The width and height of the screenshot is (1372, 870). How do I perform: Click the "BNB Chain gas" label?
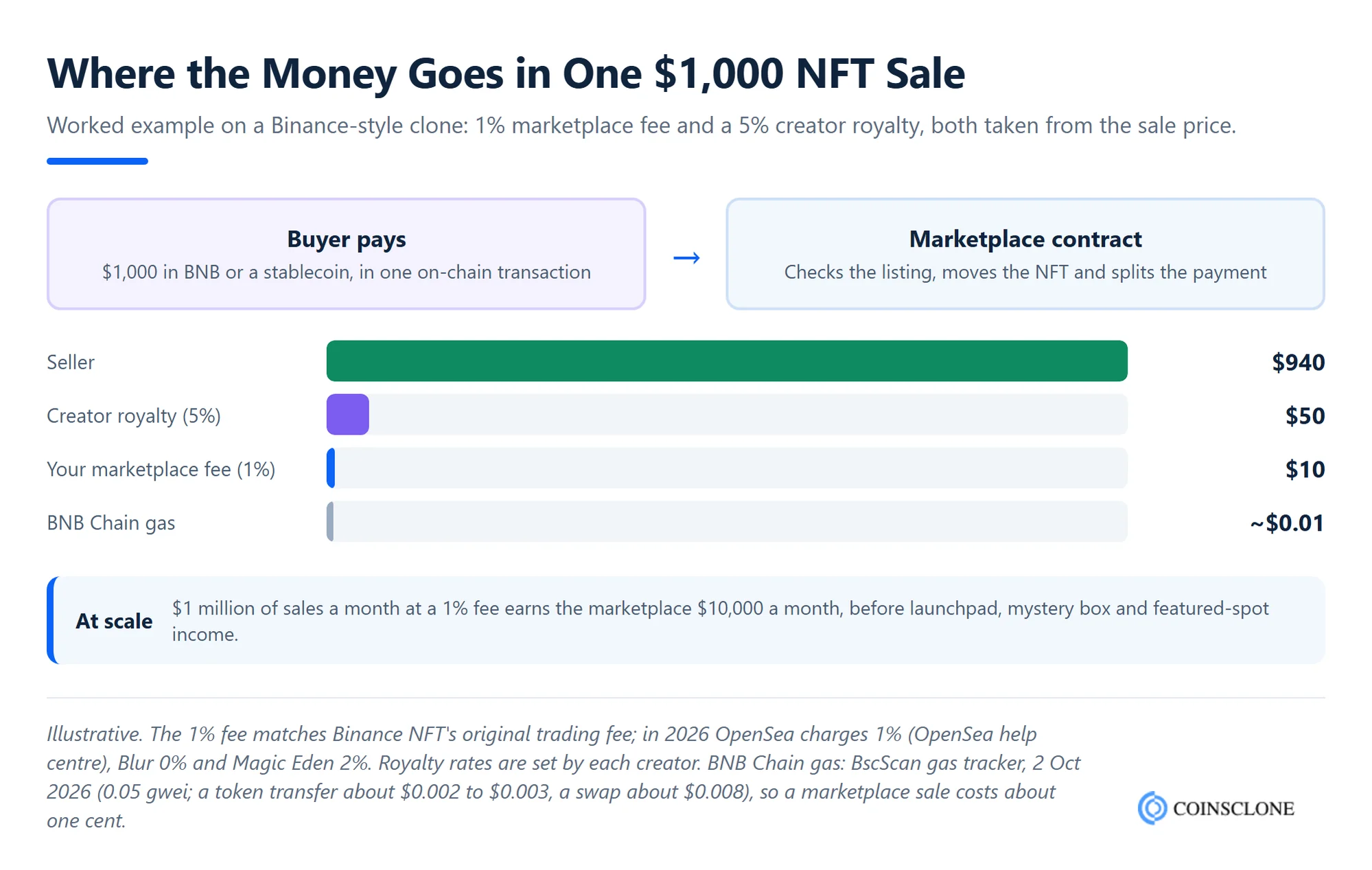coord(111,523)
